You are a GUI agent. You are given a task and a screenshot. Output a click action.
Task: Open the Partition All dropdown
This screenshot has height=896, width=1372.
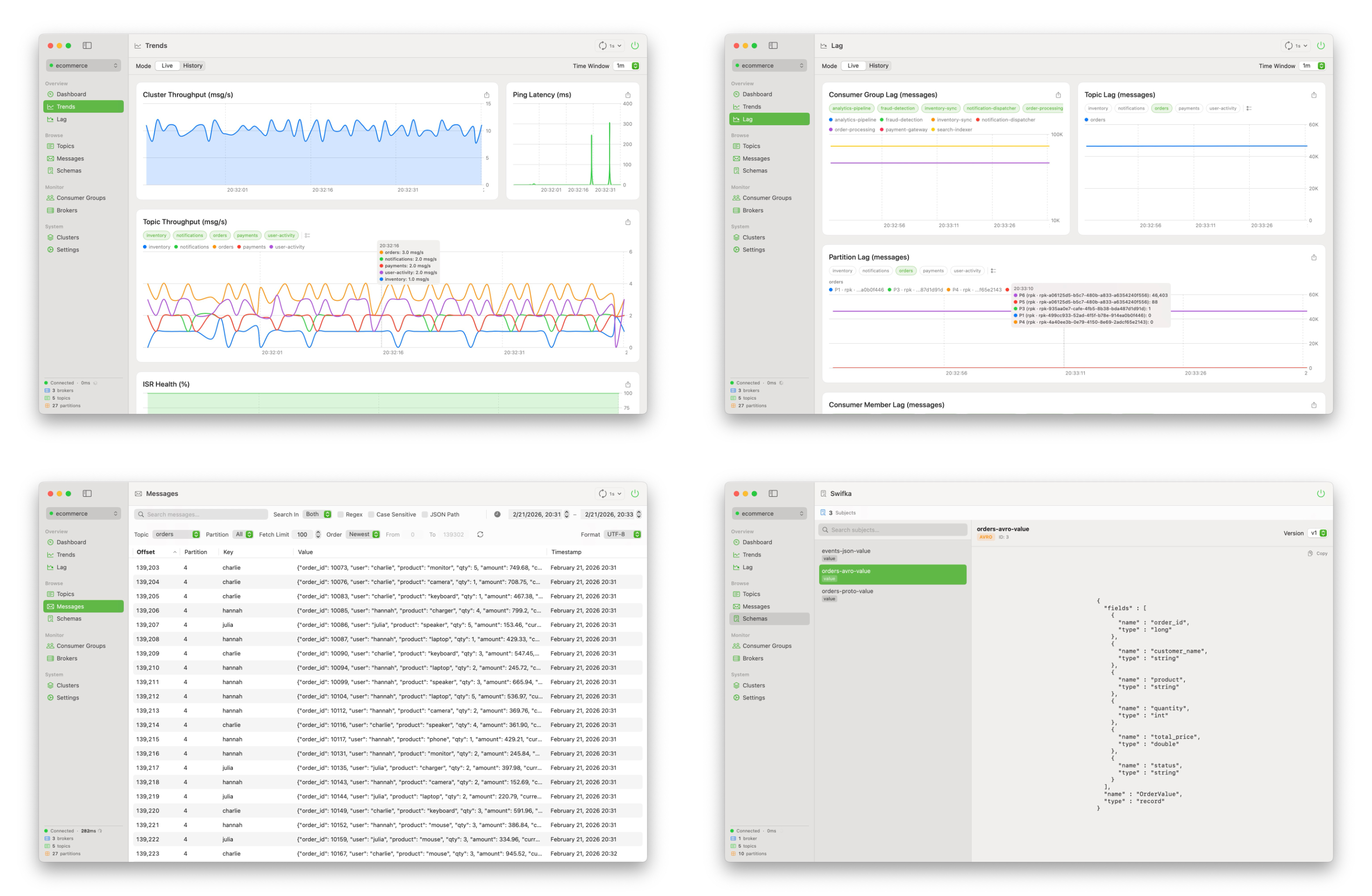pyautogui.click(x=243, y=535)
